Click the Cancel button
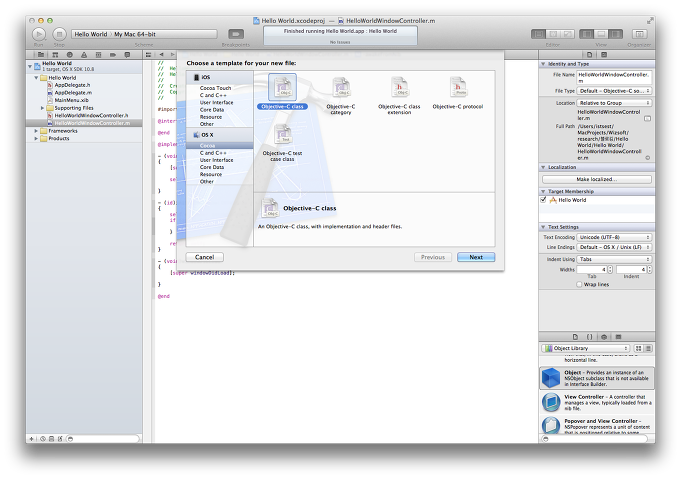Viewport: 681px width, 479px height. pyautogui.click(x=205, y=257)
